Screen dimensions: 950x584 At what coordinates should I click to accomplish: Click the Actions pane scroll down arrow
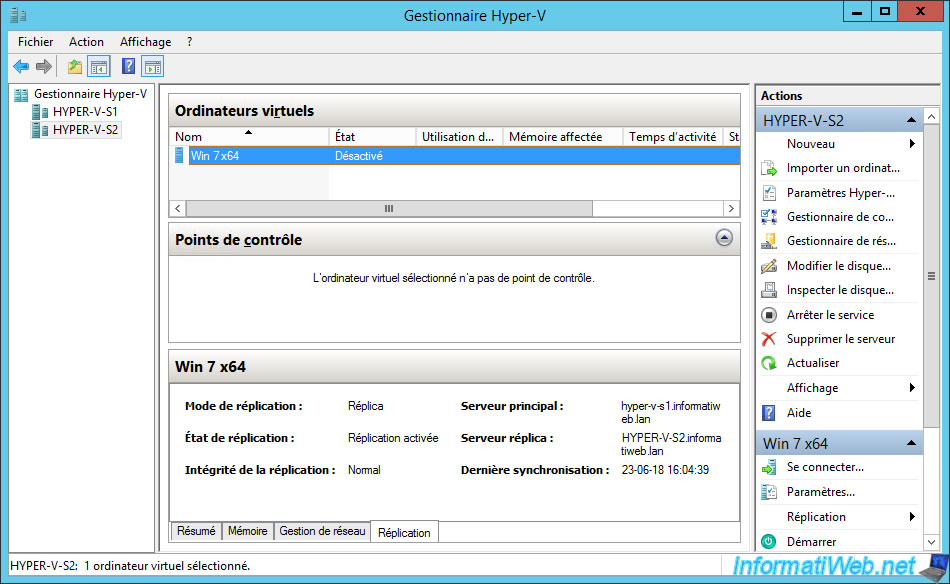point(931,542)
